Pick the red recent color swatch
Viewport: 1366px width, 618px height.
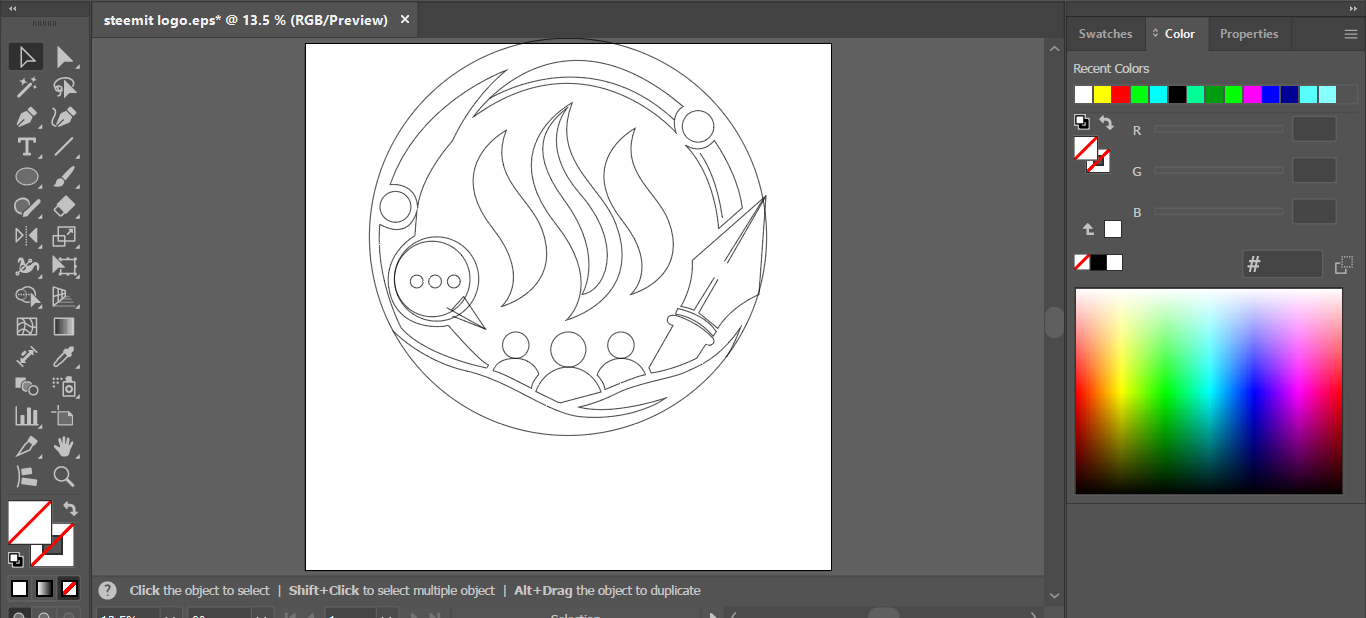tap(1121, 94)
